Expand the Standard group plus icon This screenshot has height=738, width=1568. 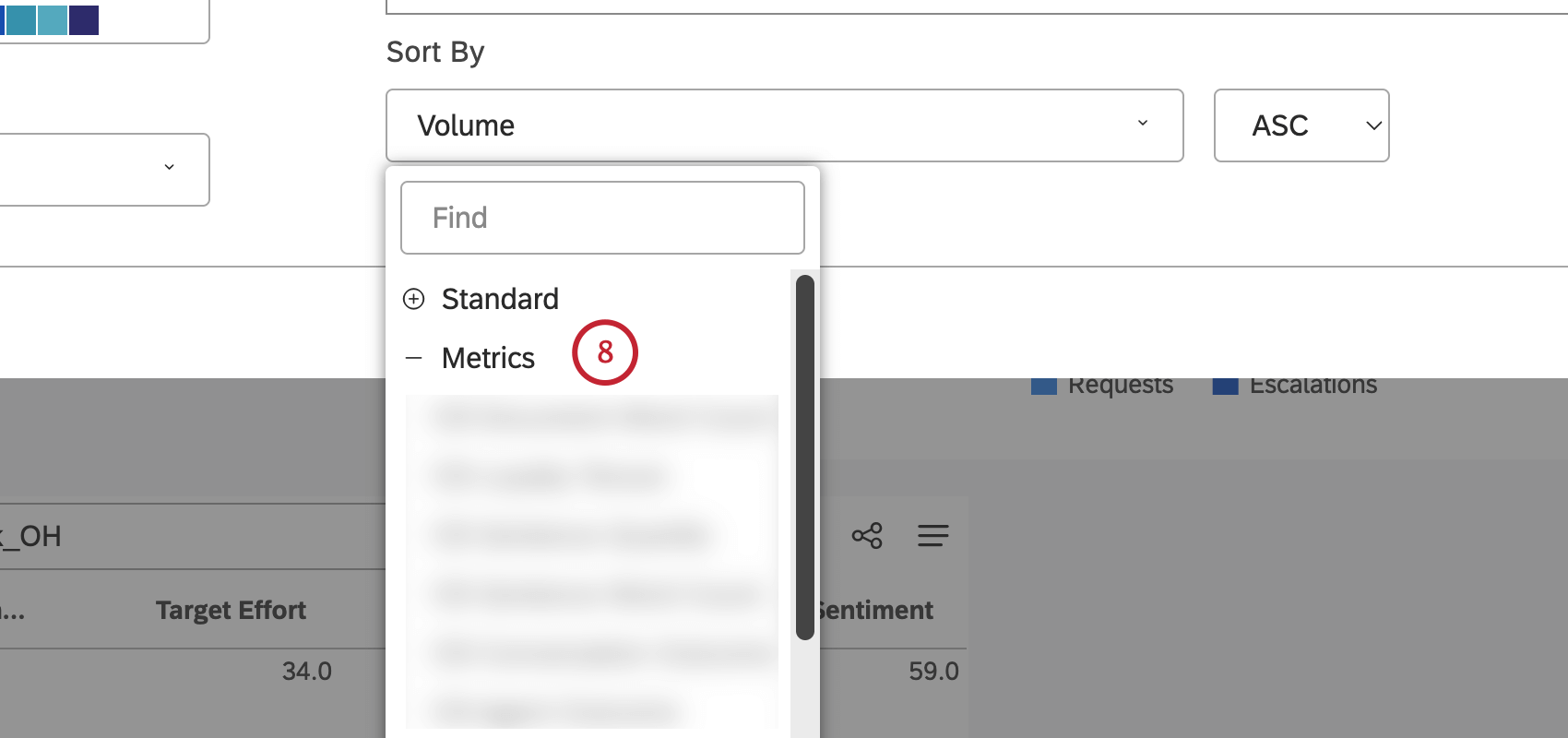tap(414, 299)
